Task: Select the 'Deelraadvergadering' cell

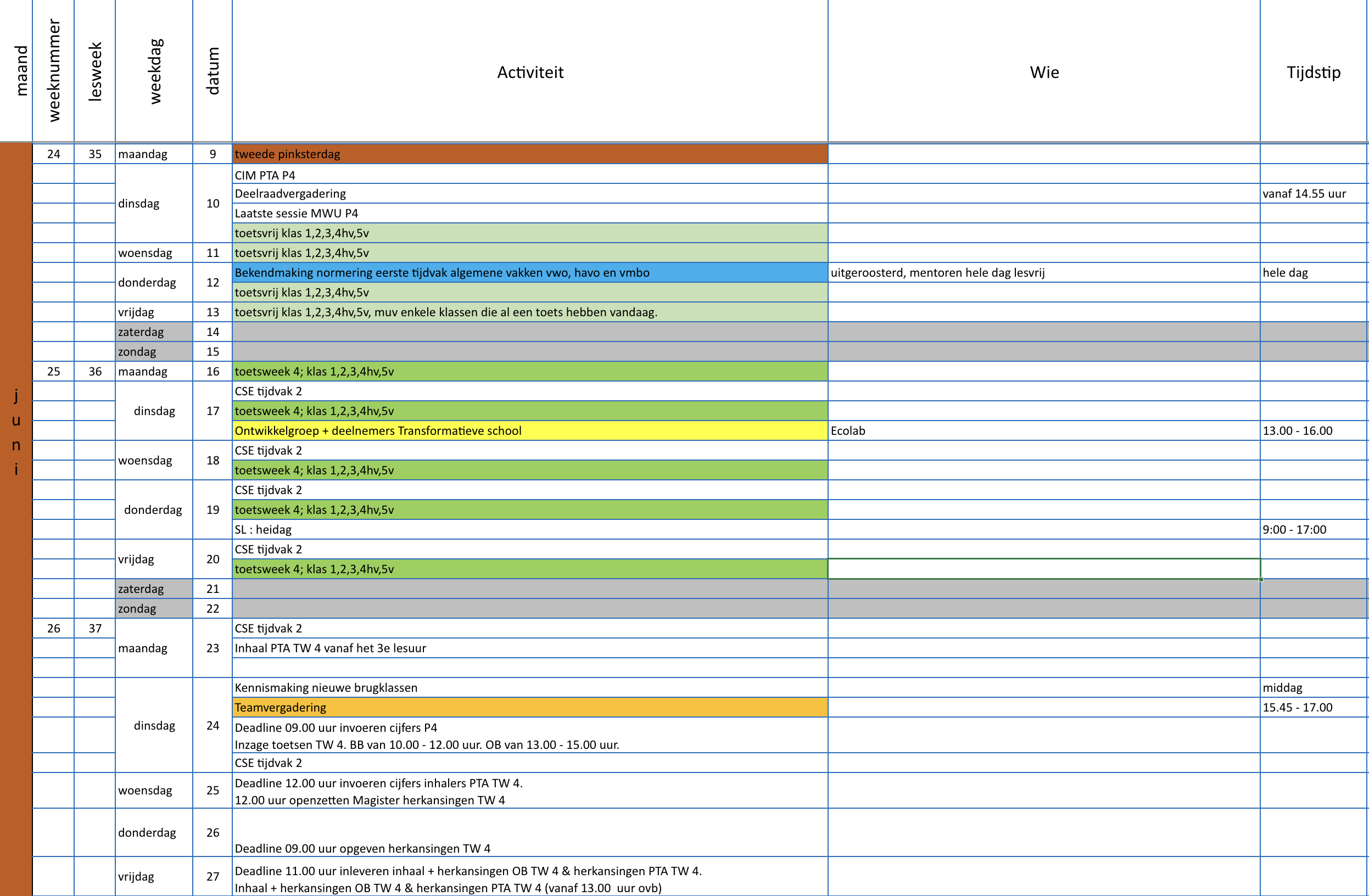Action: click(530, 194)
